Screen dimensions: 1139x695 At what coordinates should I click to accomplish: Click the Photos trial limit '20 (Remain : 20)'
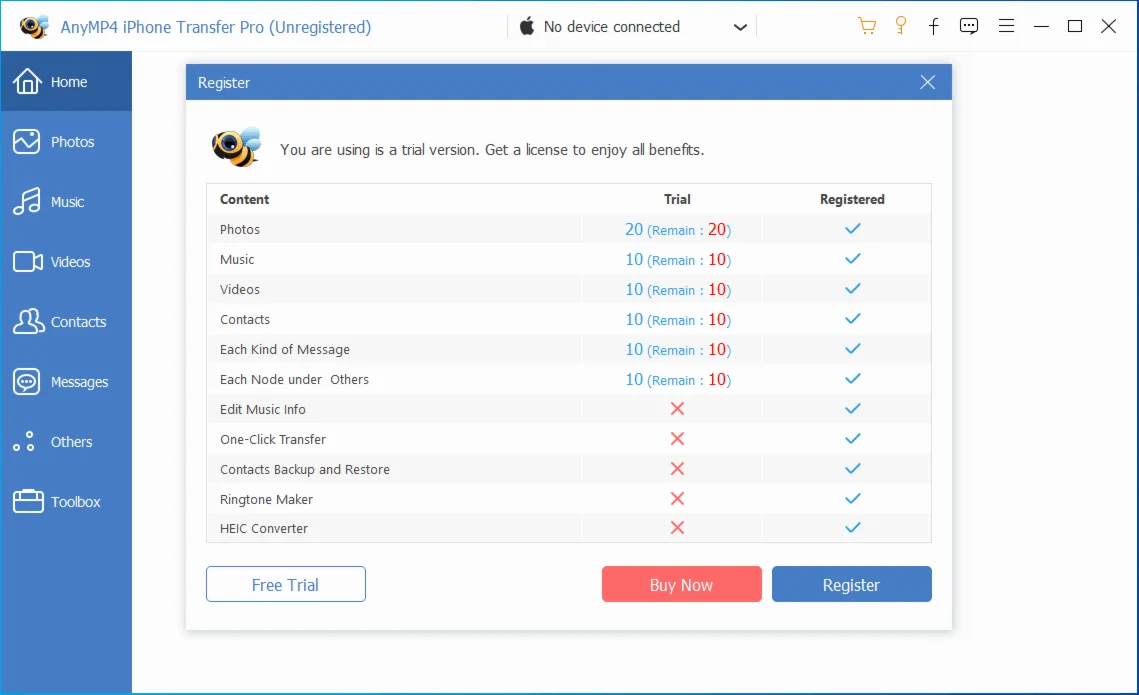coord(678,229)
